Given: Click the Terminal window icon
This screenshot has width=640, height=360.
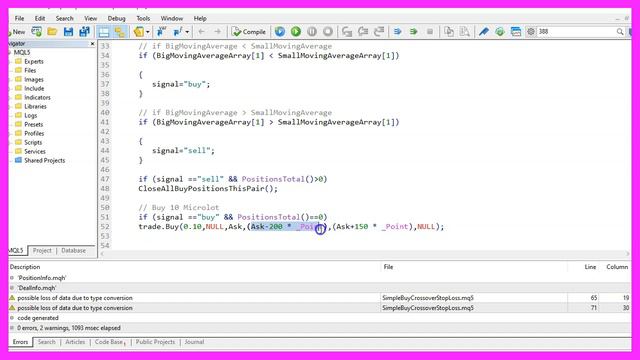Looking at the screenshot, I should (516, 31).
